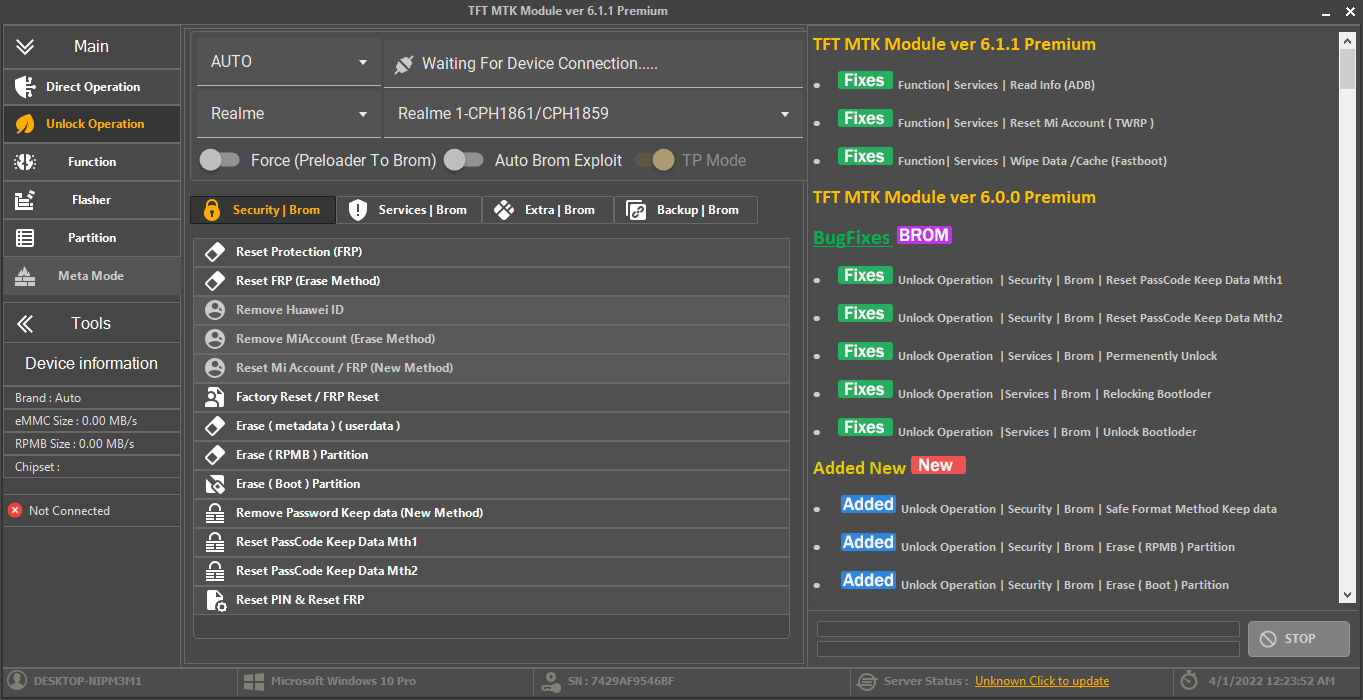1363x700 pixels.
Task: Click the Partition sidebar icon
Action: point(28,238)
